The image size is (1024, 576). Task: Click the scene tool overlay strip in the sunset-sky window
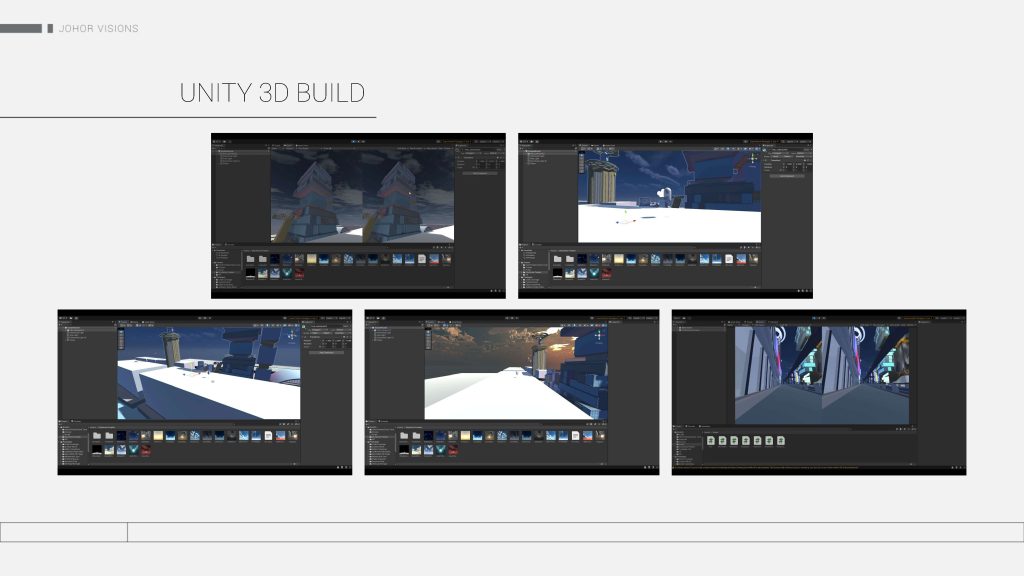click(x=429, y=337)
